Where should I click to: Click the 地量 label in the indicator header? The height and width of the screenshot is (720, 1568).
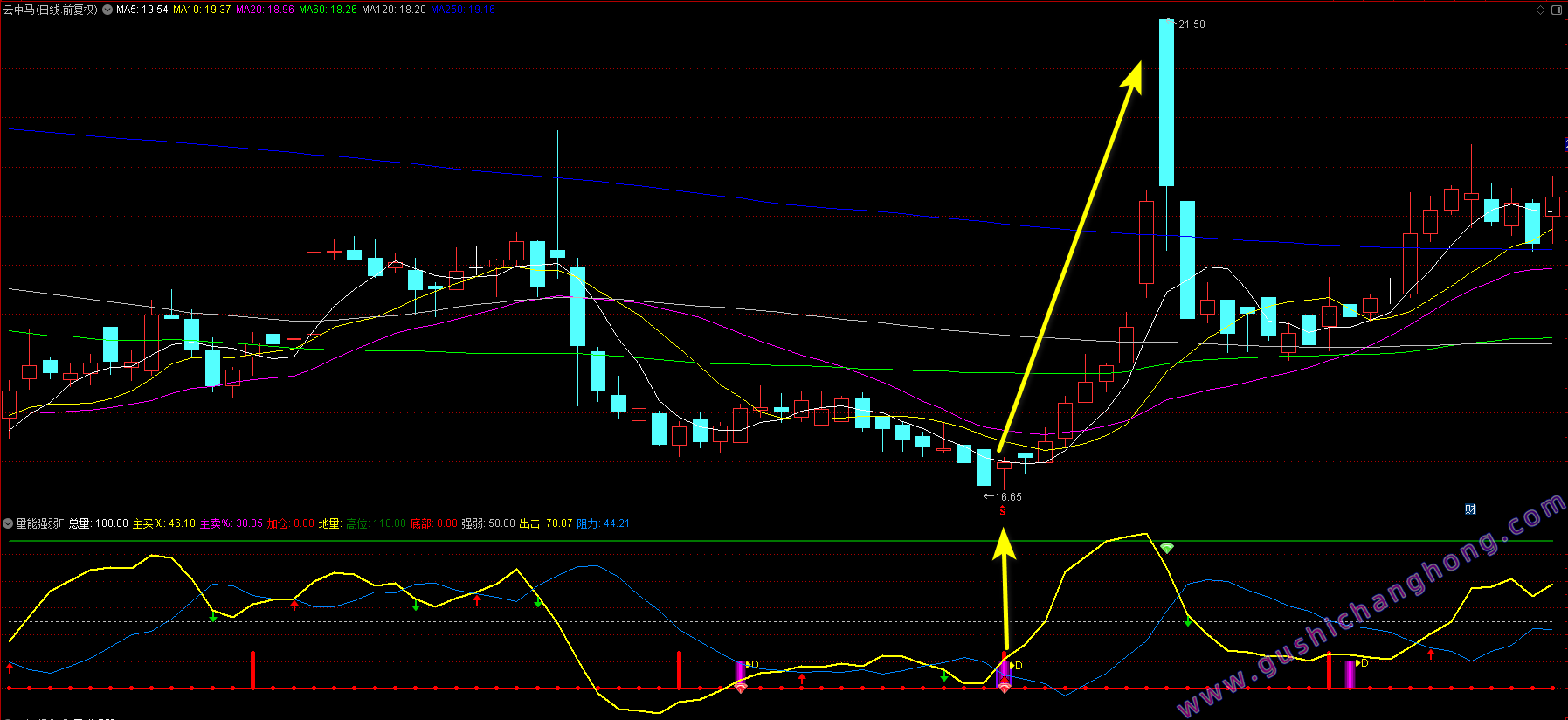(x=328, y=523)
